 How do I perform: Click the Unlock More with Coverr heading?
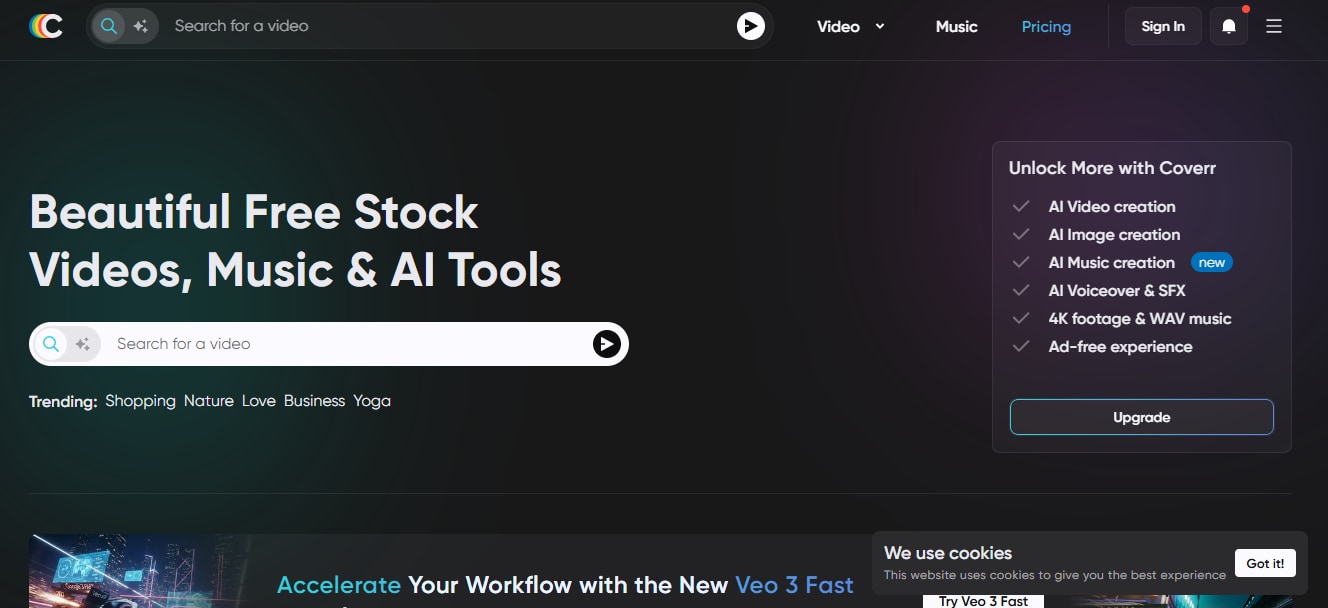pos(1112,168)
